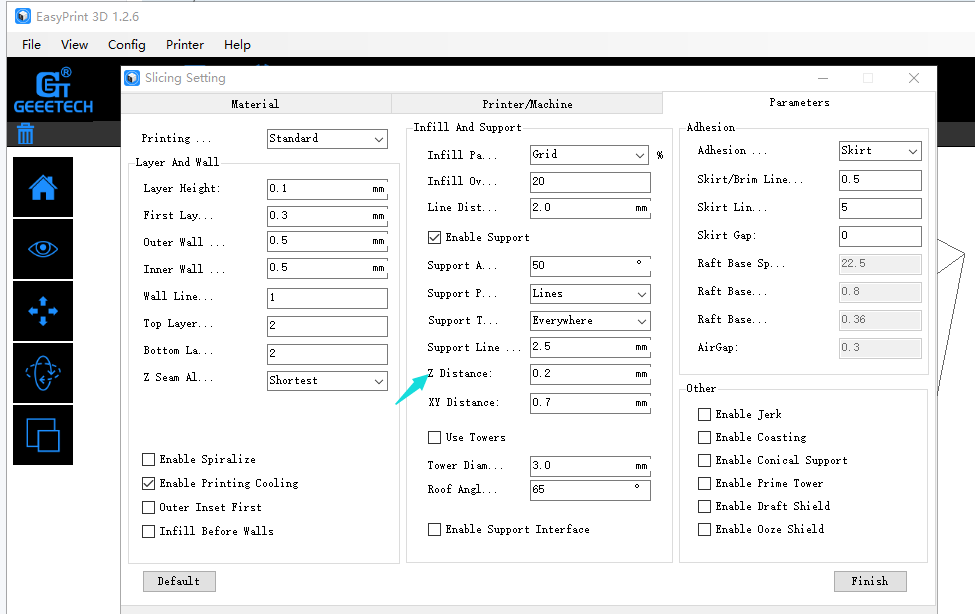Image resolution: width=975 pixels, height=614 pixels.
Task: Expand the Z Seam Alignment dropdown
Action: pos(327,381)
